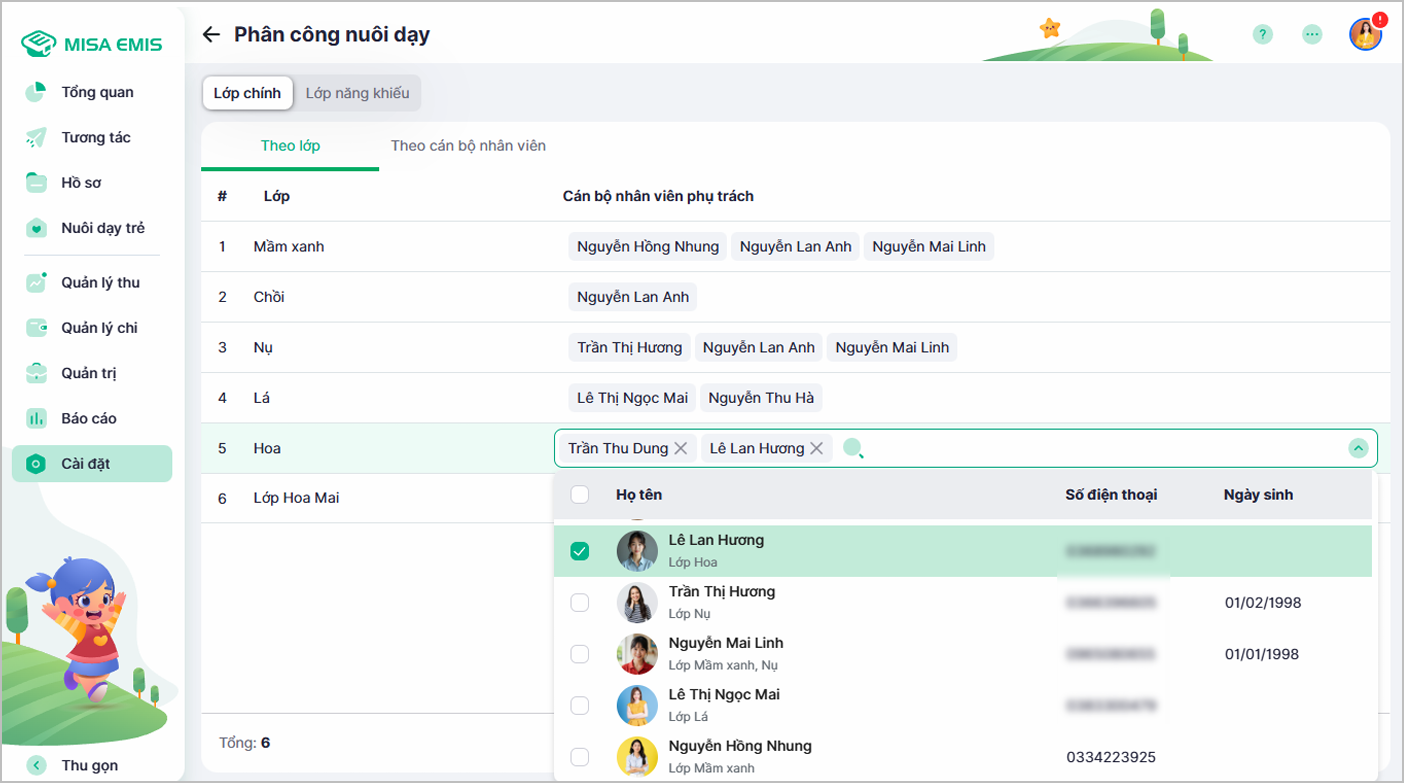Viewport: 1404px width, 783px height.
Task: Select the Nguyễn Lan Anh tag in Chồi row
Action: tap(633, 297)
